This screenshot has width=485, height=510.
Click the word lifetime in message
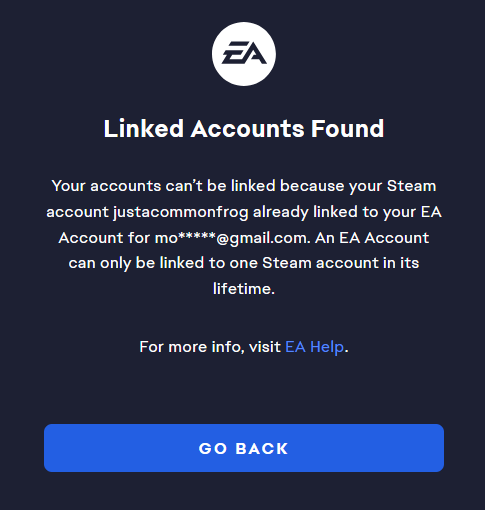tap(244, 289)
